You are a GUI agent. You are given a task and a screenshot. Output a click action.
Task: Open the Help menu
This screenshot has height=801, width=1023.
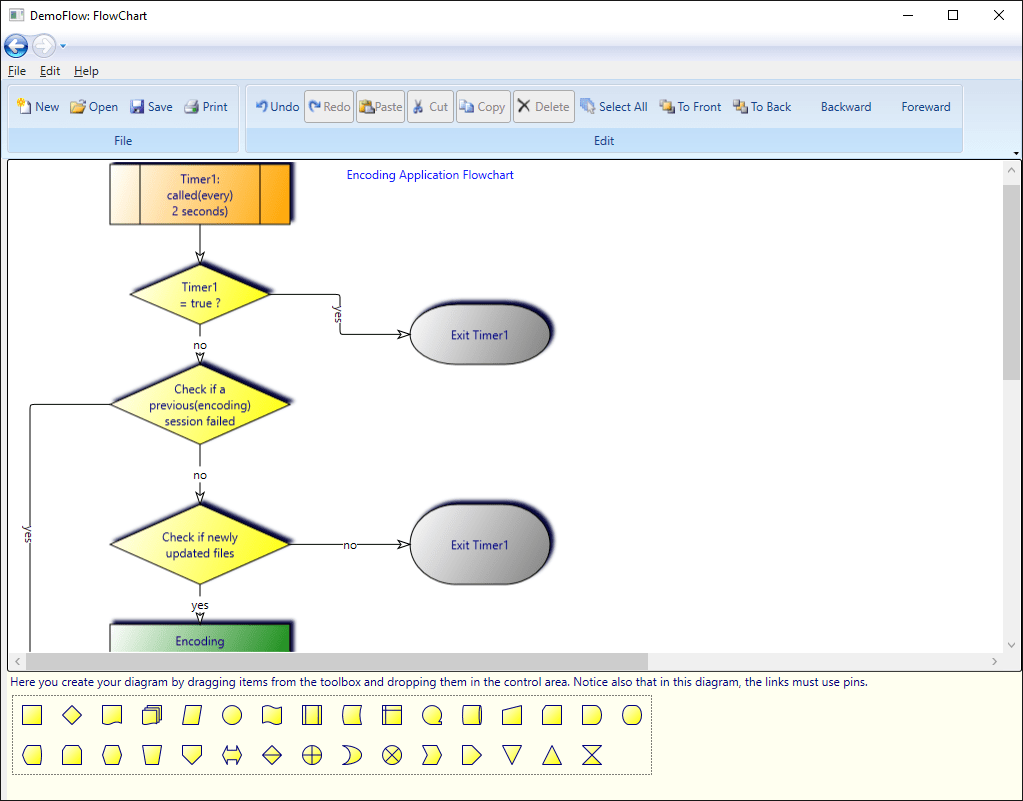[86, 71]
